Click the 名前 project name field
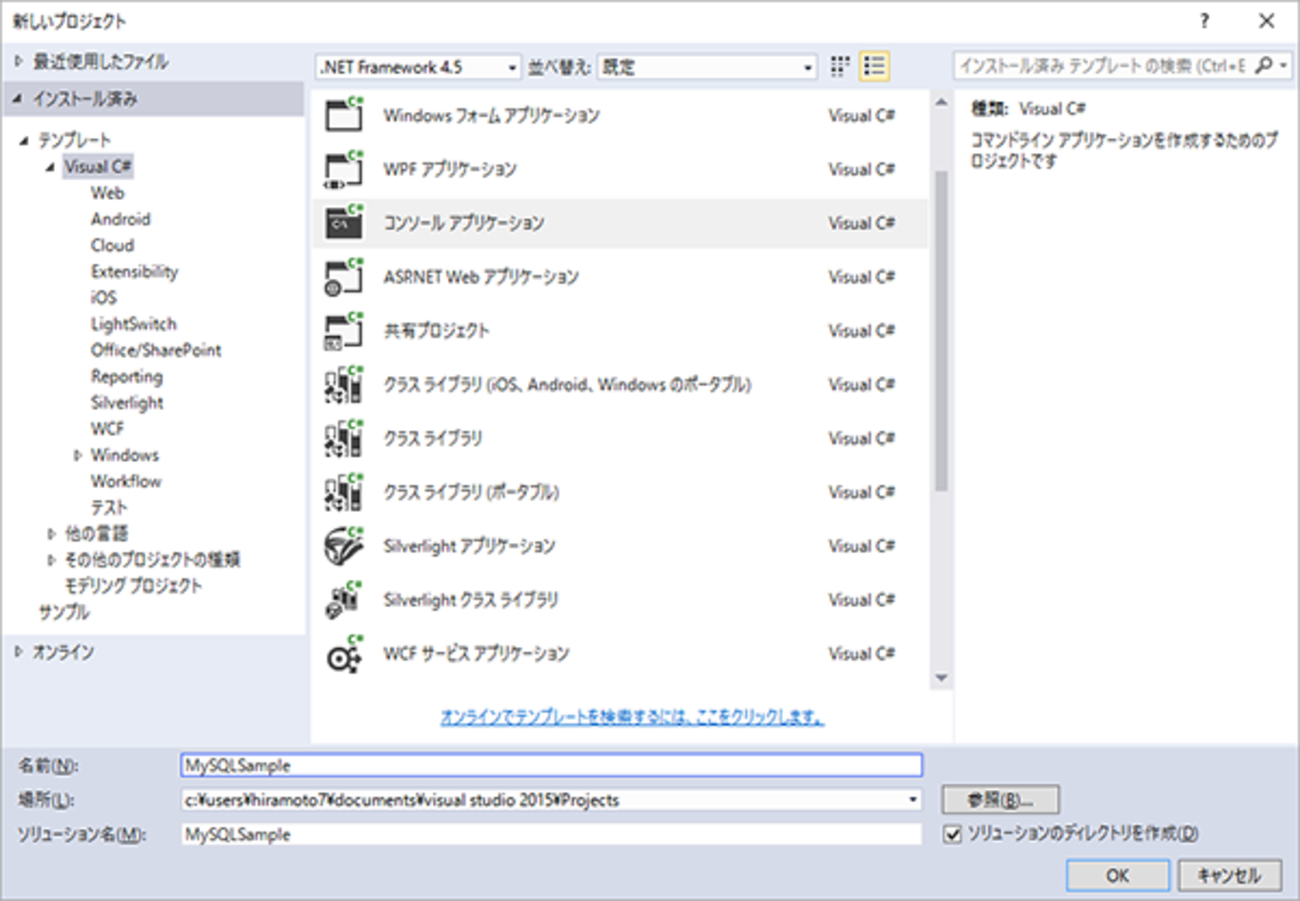Image resolution: width=1300 pixels, height=901 pixels. coord(551,766)
